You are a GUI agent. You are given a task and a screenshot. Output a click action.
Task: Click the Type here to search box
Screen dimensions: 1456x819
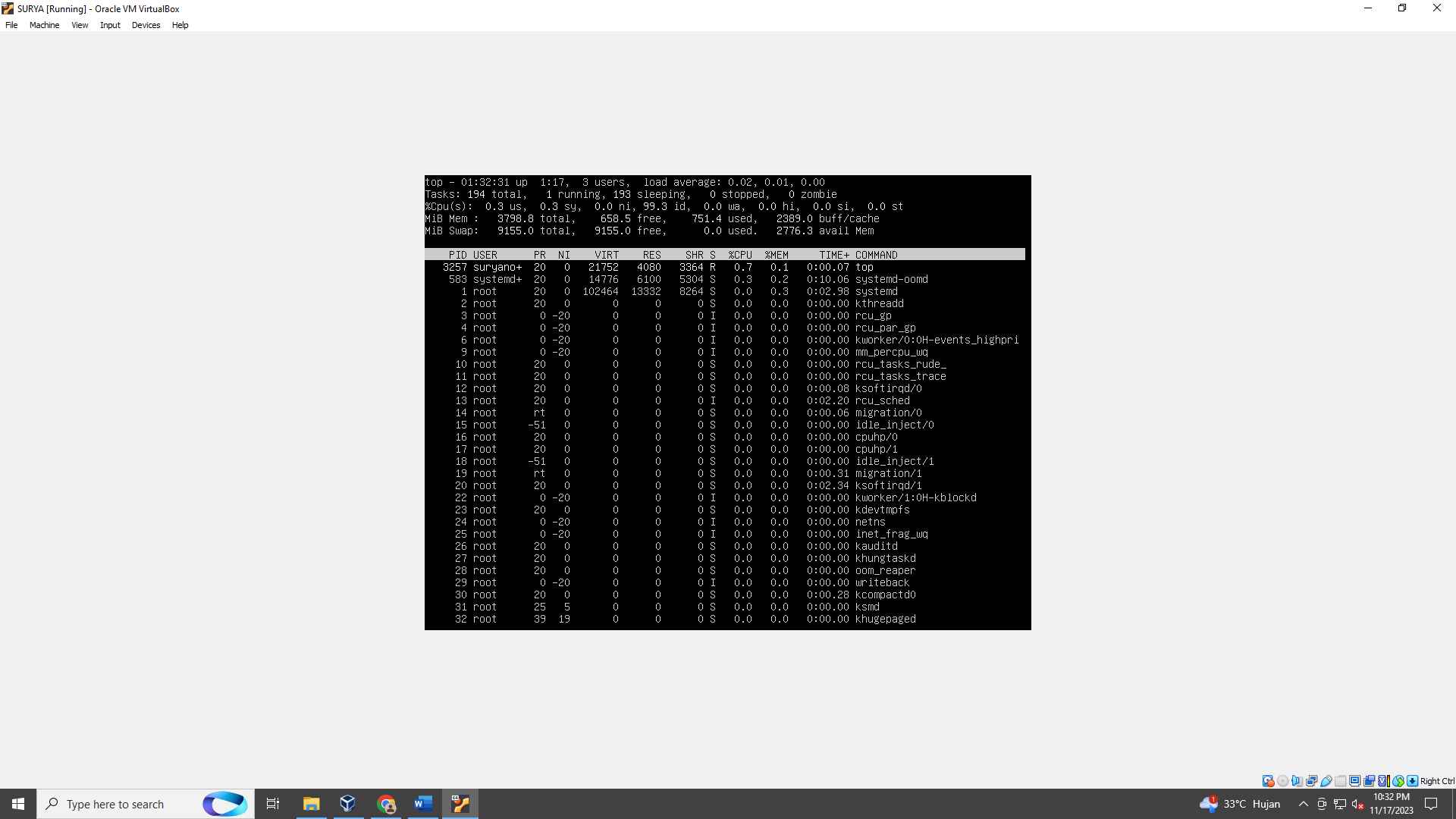click(x=146, y=804)
